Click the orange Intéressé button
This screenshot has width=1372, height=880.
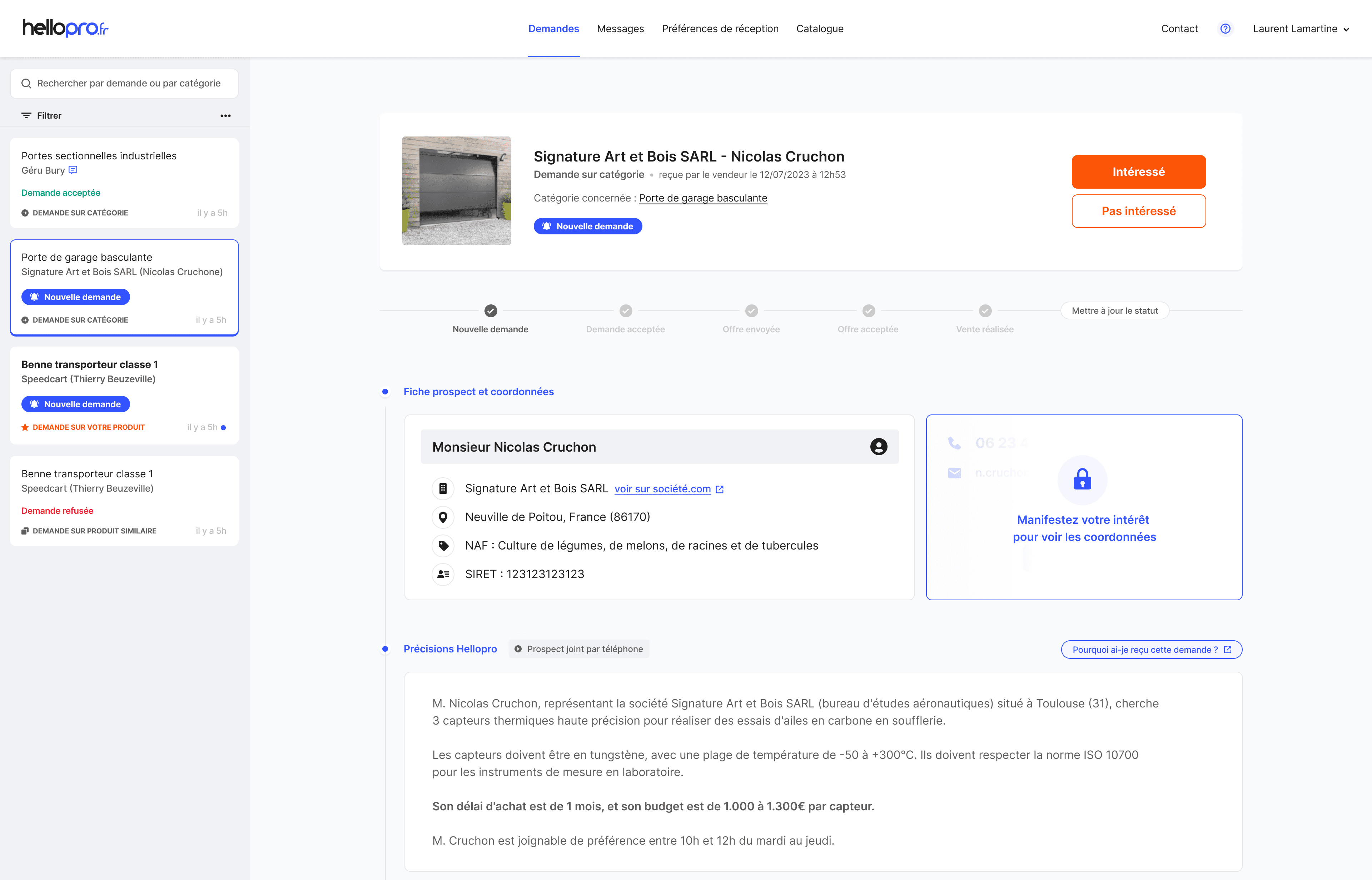1138,171
